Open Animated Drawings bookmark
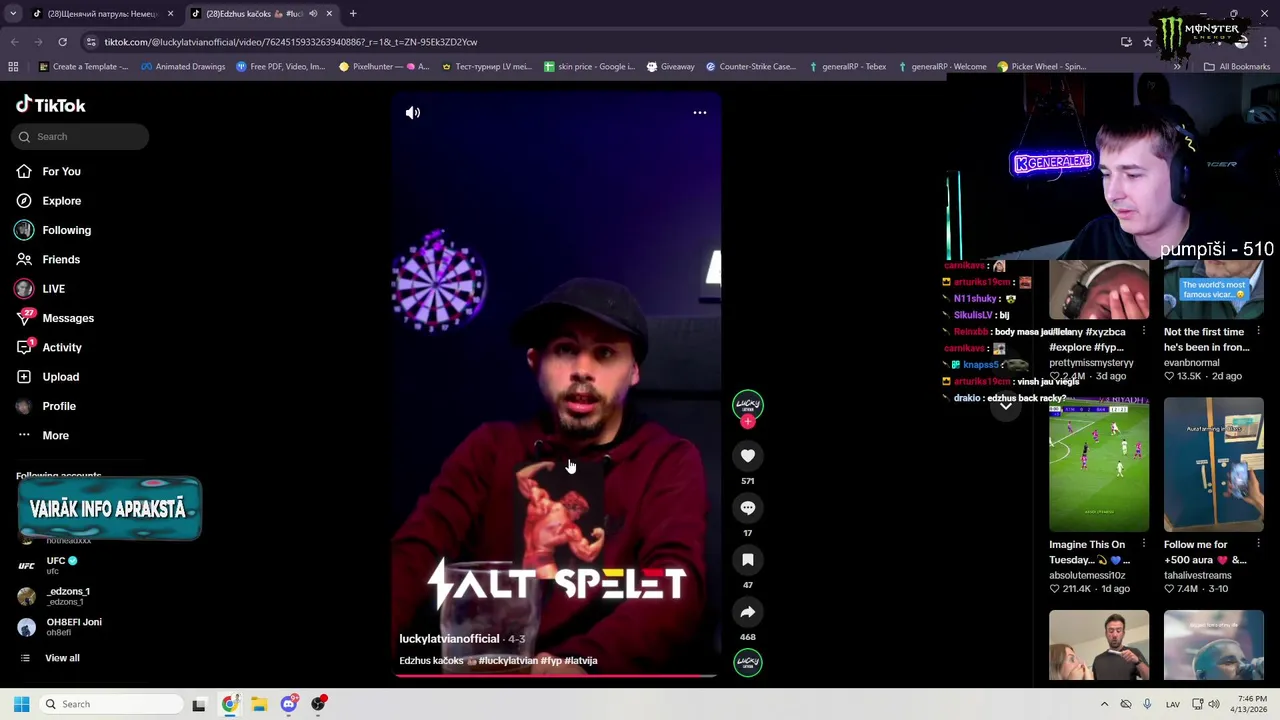The width and height of the screenshot is (1280, 720). 183,67
